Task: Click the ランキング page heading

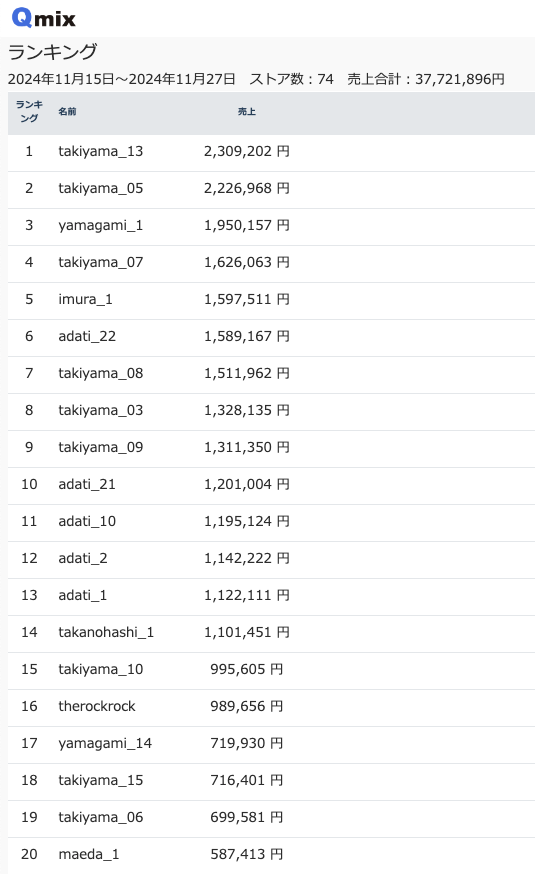Action: pos(53,52)
